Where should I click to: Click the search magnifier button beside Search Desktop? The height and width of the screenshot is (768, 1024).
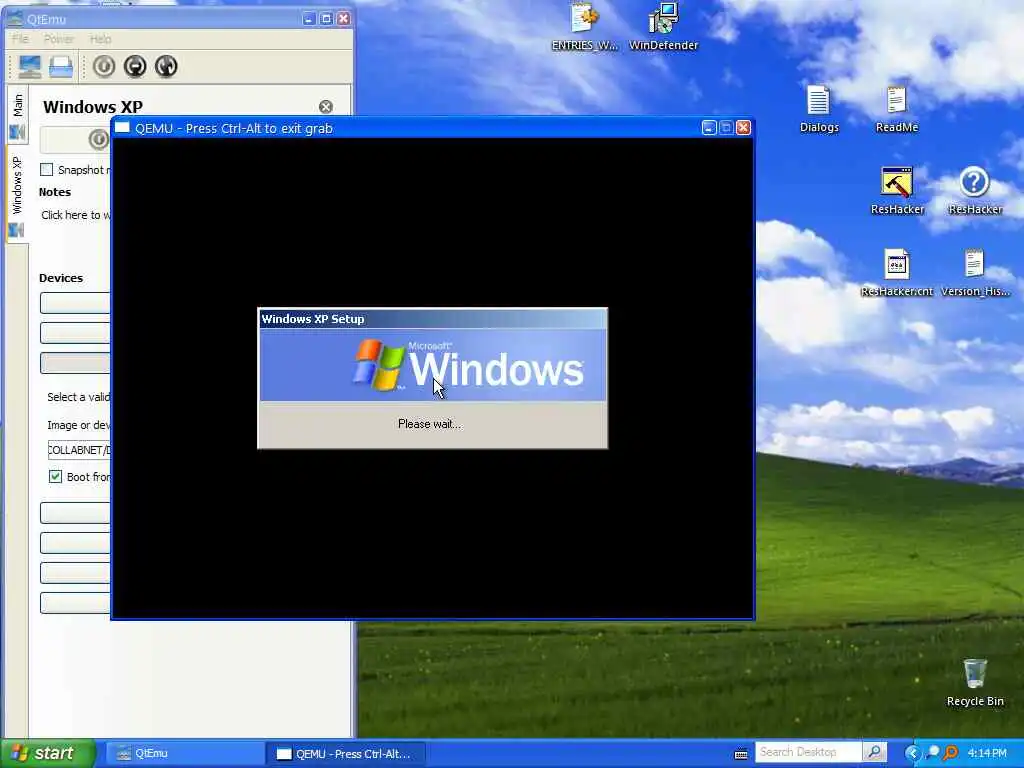click(x=874, y=752)
